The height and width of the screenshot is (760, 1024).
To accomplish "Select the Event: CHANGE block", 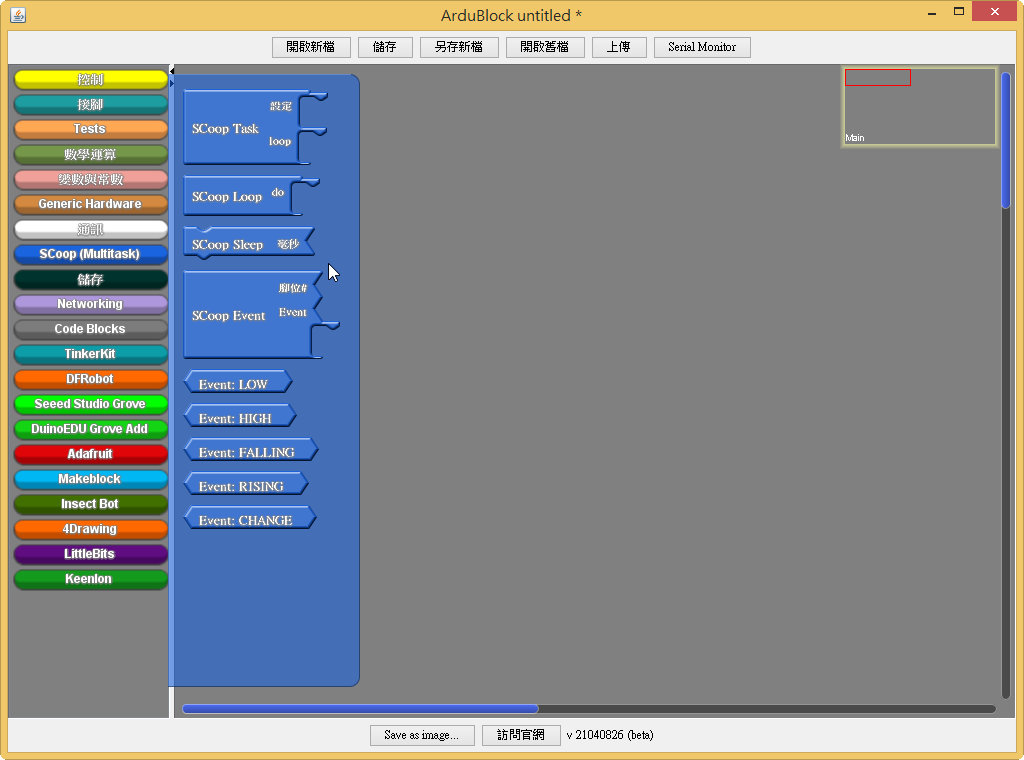I will point(250,520).
